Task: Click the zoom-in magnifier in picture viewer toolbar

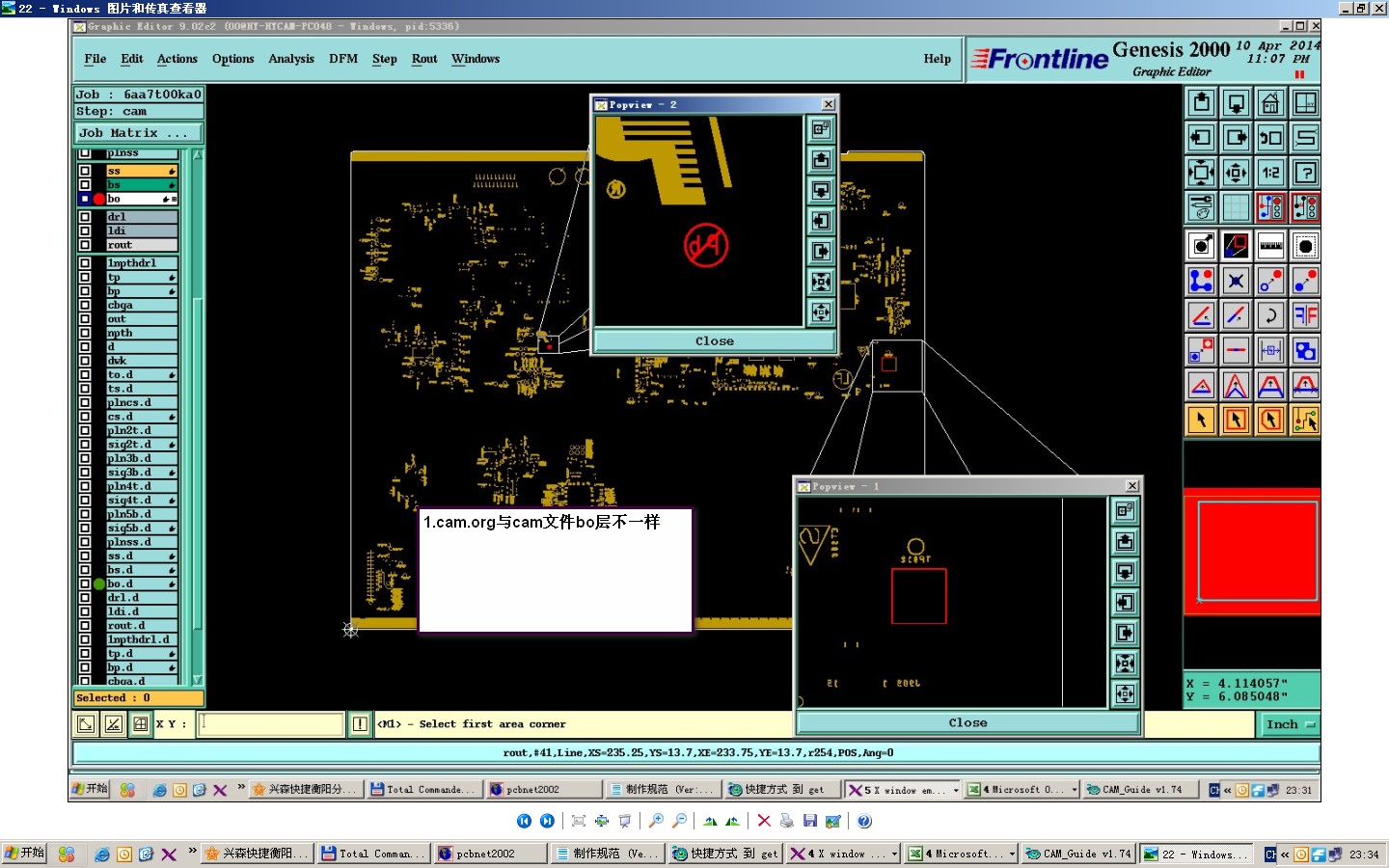Action: click(x=656, y=821)
